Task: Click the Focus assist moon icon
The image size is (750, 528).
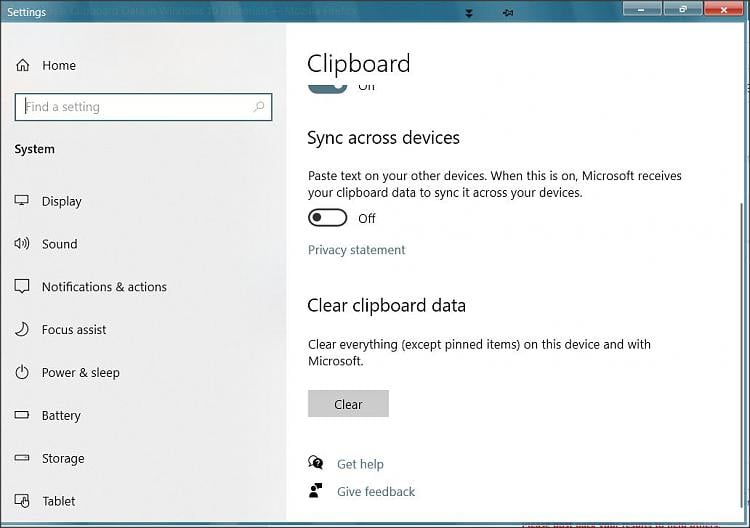Action: 22,330
